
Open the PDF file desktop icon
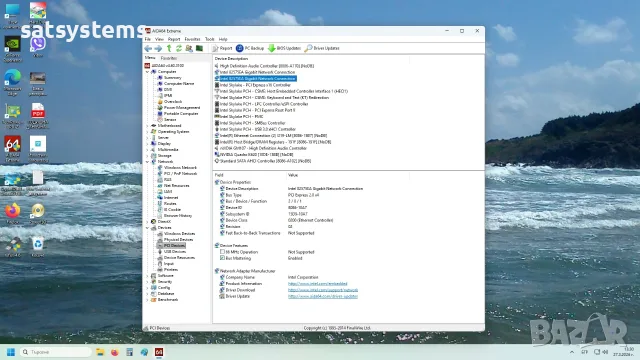coord(38,116)
